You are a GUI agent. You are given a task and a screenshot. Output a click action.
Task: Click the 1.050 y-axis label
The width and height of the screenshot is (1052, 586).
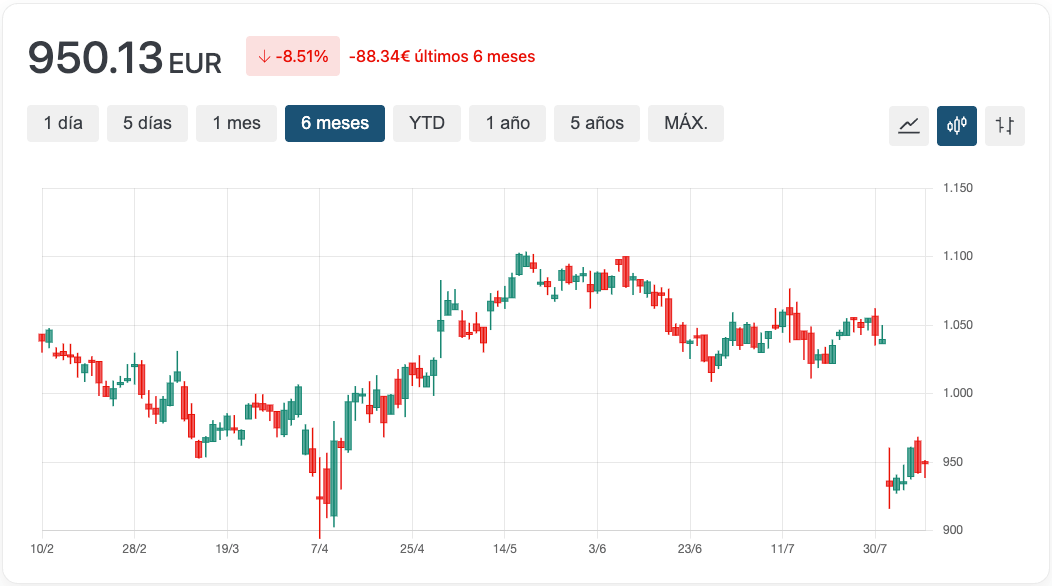pos(957,325)
